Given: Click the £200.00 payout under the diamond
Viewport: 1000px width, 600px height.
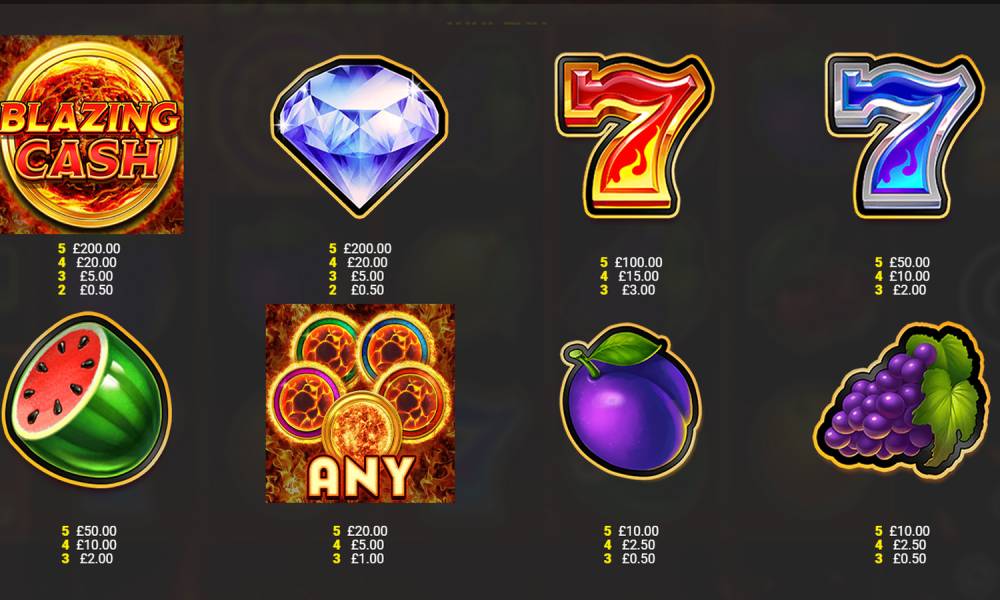Looking at the screenshot, I should [367, 249].
